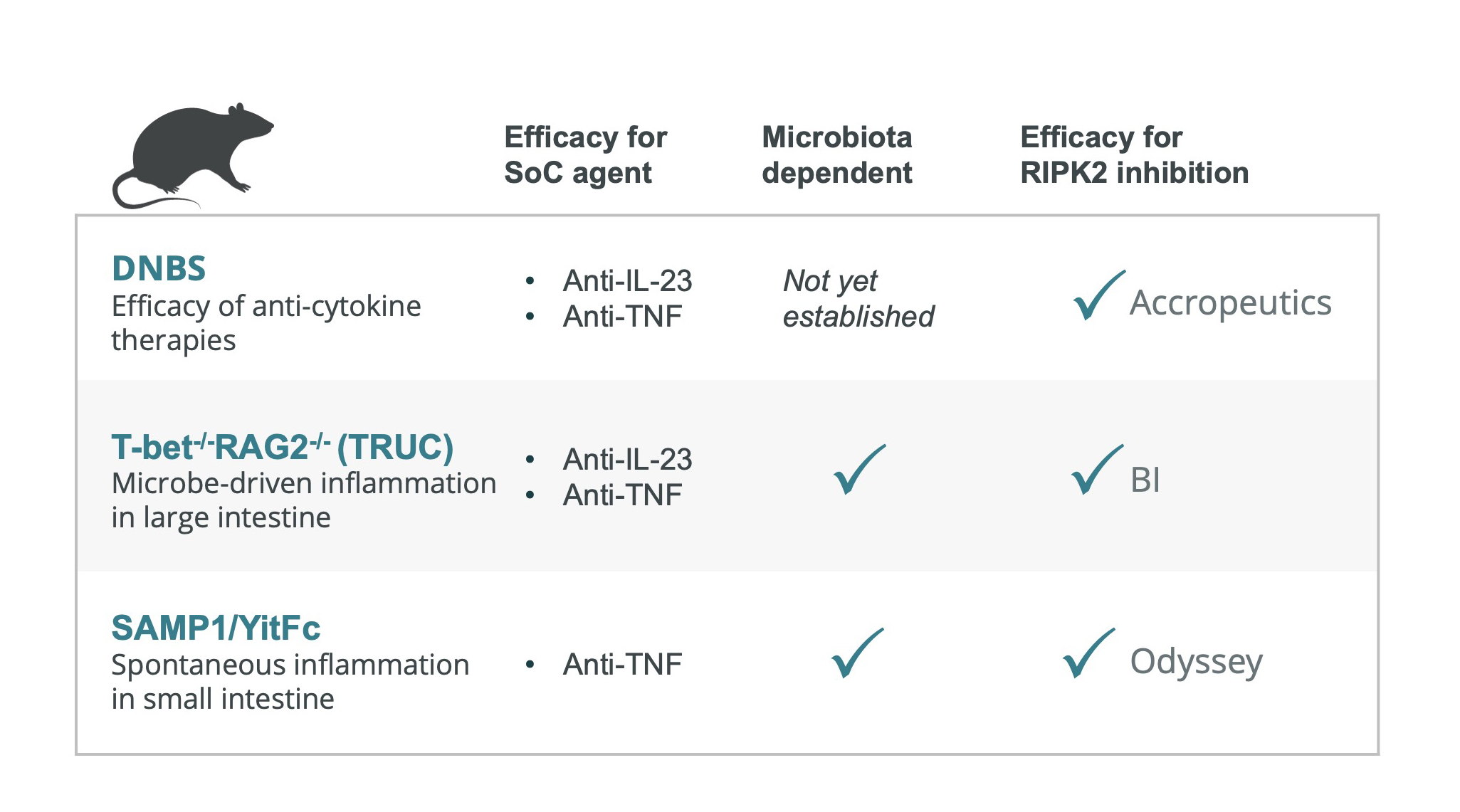Click the checkmark next to Accropeutics

coord(1098,296)
